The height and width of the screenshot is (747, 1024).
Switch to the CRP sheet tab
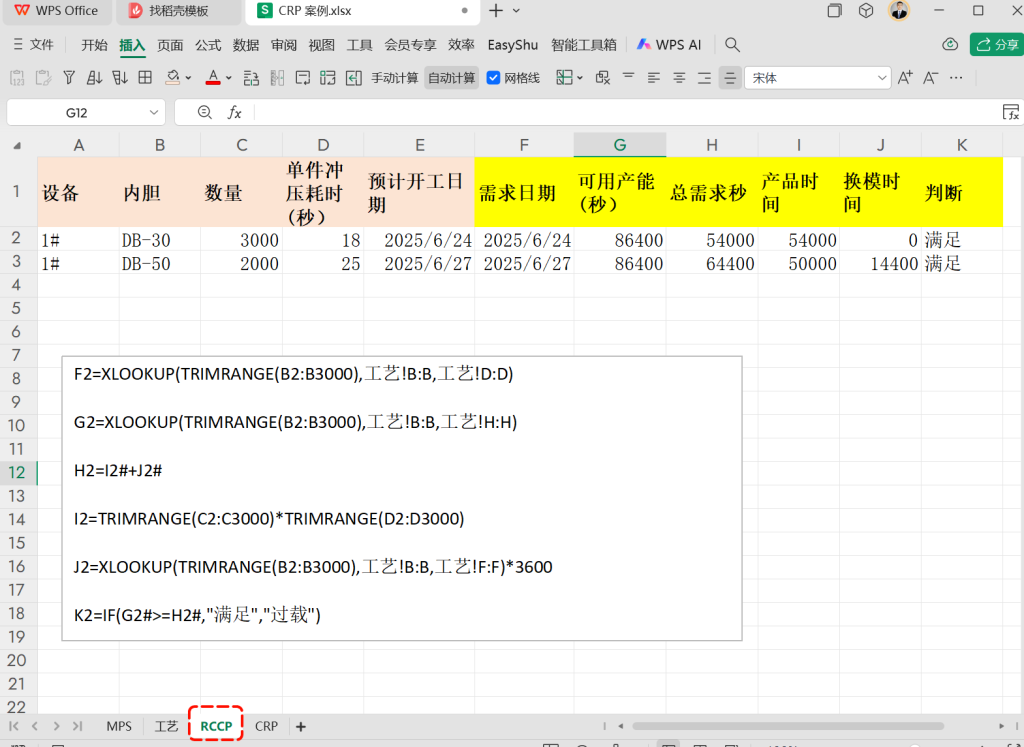coord(266,726)
